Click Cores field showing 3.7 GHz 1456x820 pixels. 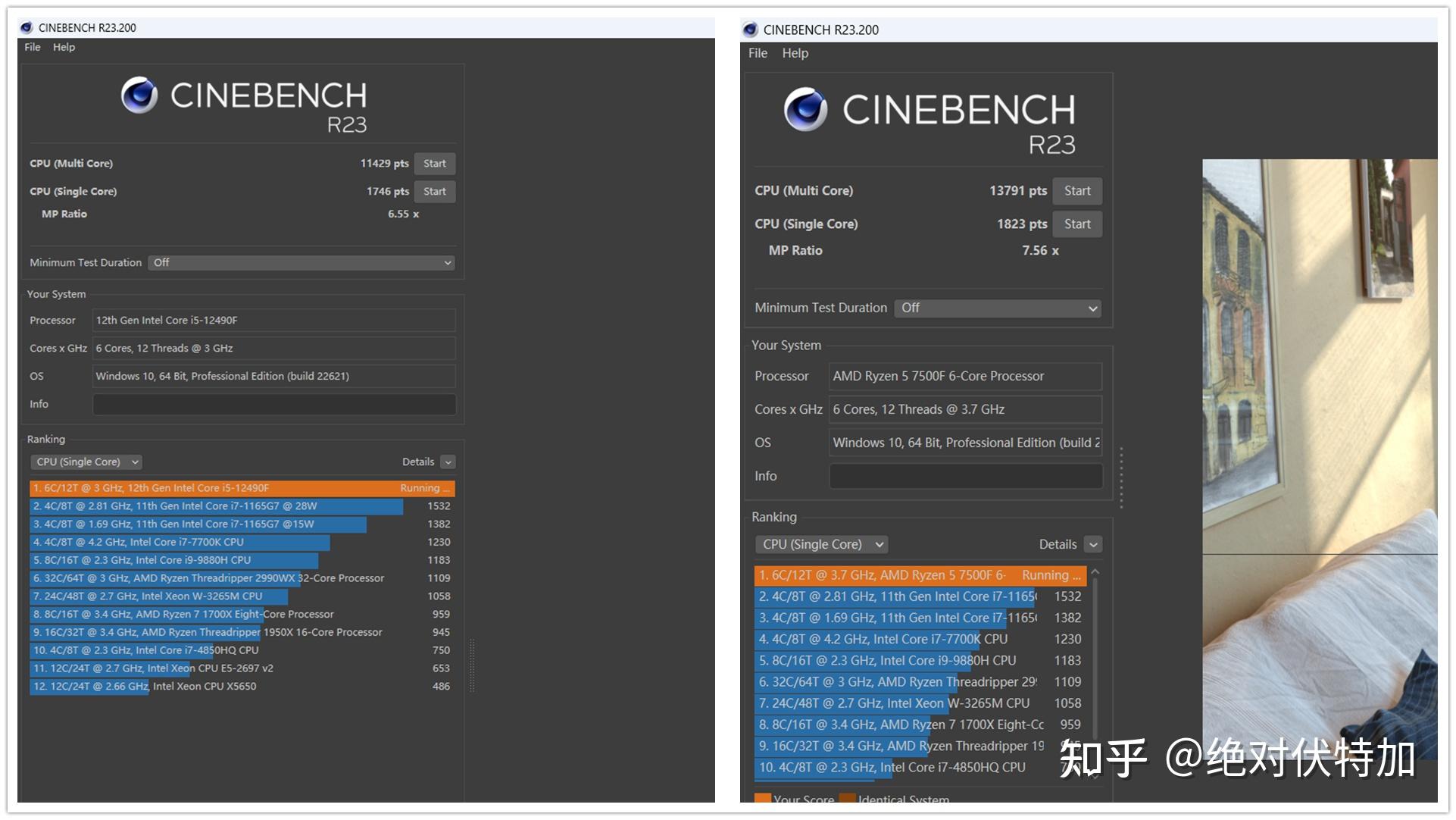coord(966,409)
